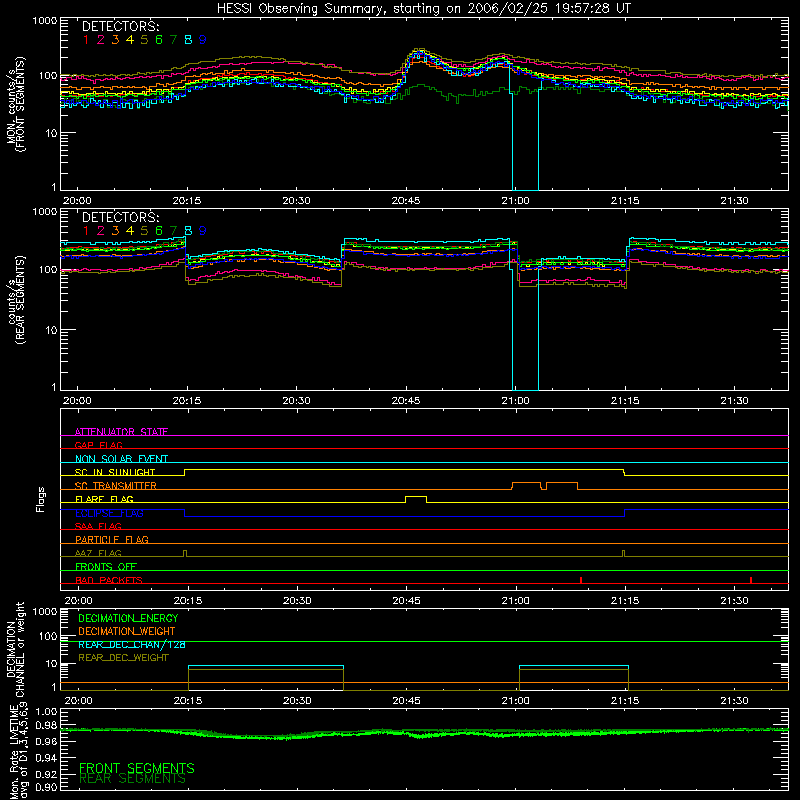This screenshot has height=800, width=800.
Task: Click the A4Z_FLAG label
Action: pos(98,553)
